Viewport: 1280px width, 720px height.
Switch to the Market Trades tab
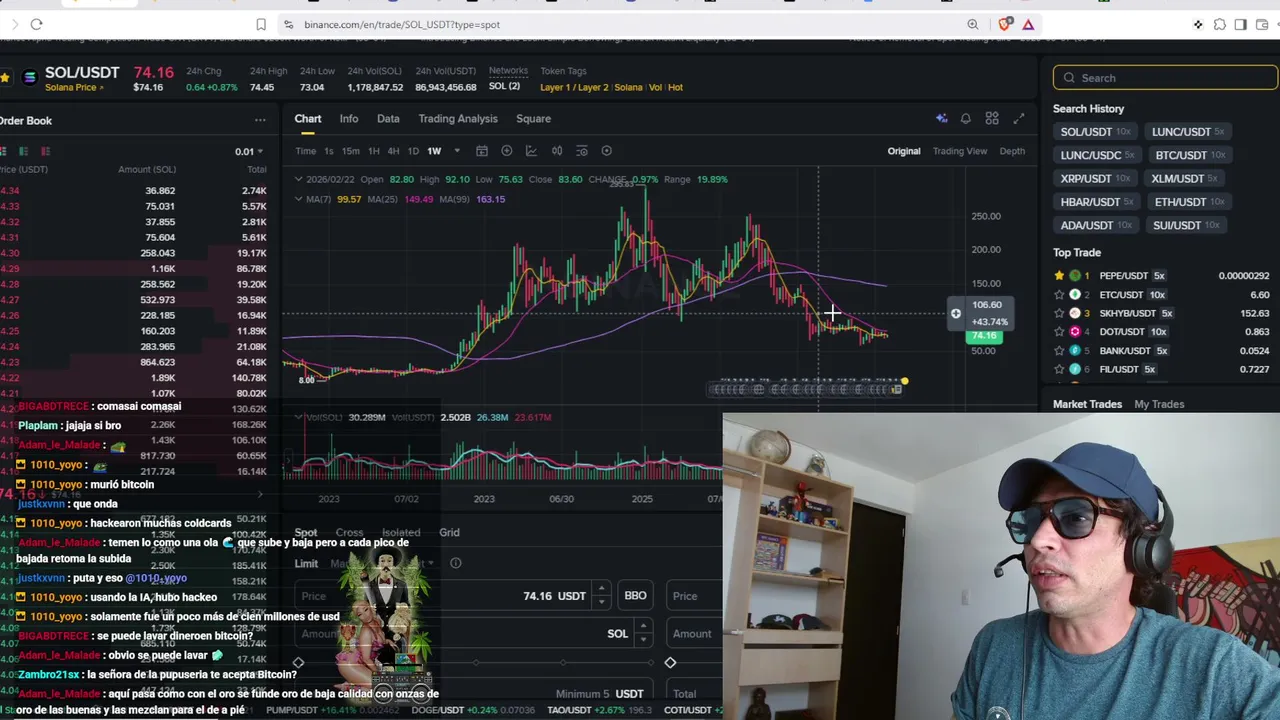tap(1087, 404)
